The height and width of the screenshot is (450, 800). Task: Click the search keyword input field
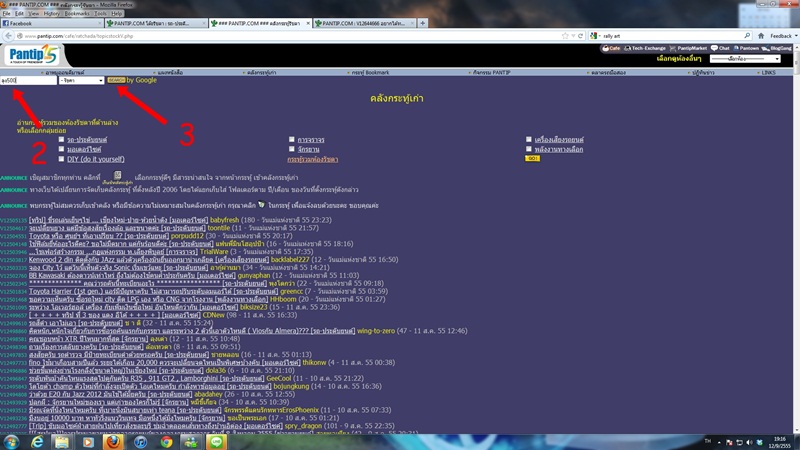pos(29,81)
